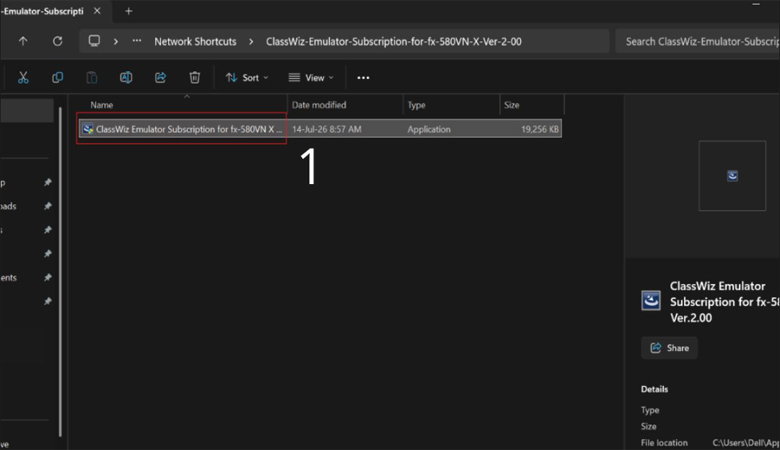Open the Sort dropdown
The image size is (780, 450).
coord(247,78)
